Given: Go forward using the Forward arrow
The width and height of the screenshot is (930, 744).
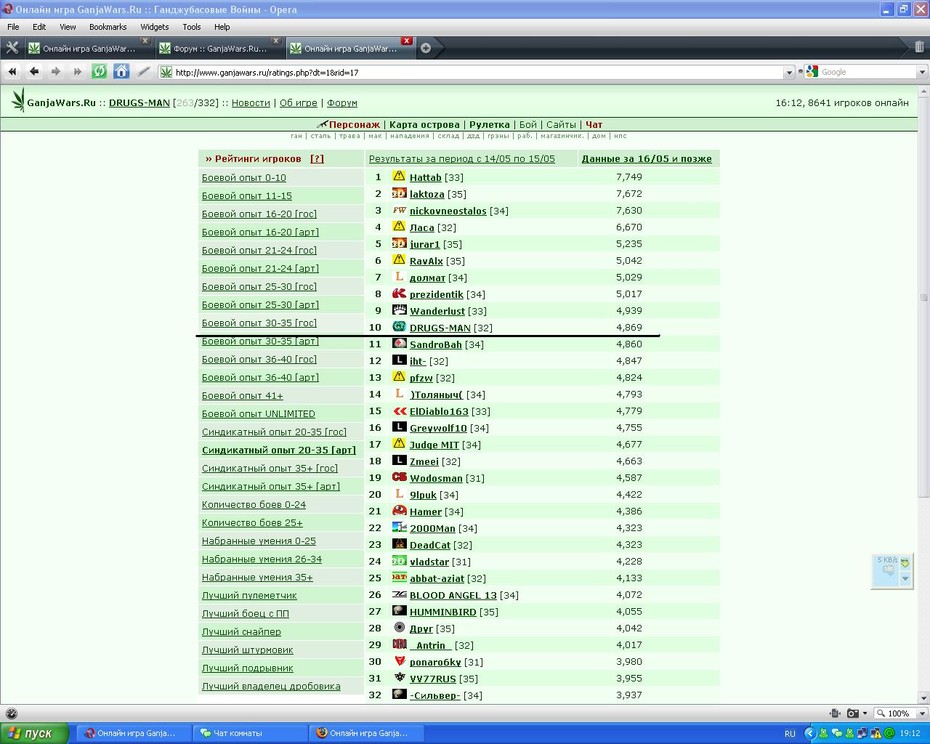Looking at the screenshot, I should point(56,72).
